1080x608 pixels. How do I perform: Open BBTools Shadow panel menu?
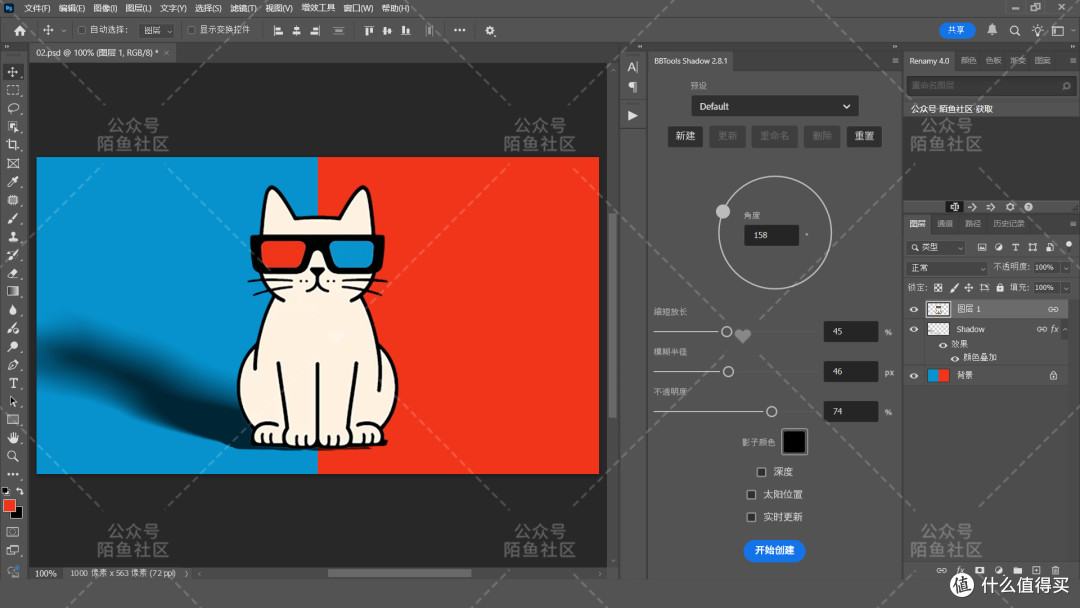click(x=895, y=61)
